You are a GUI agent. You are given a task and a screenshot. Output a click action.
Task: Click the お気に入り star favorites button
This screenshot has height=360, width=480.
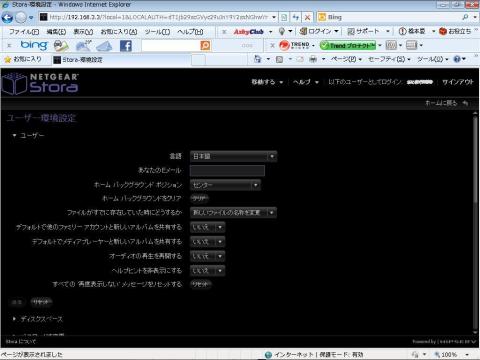[23, 59]
